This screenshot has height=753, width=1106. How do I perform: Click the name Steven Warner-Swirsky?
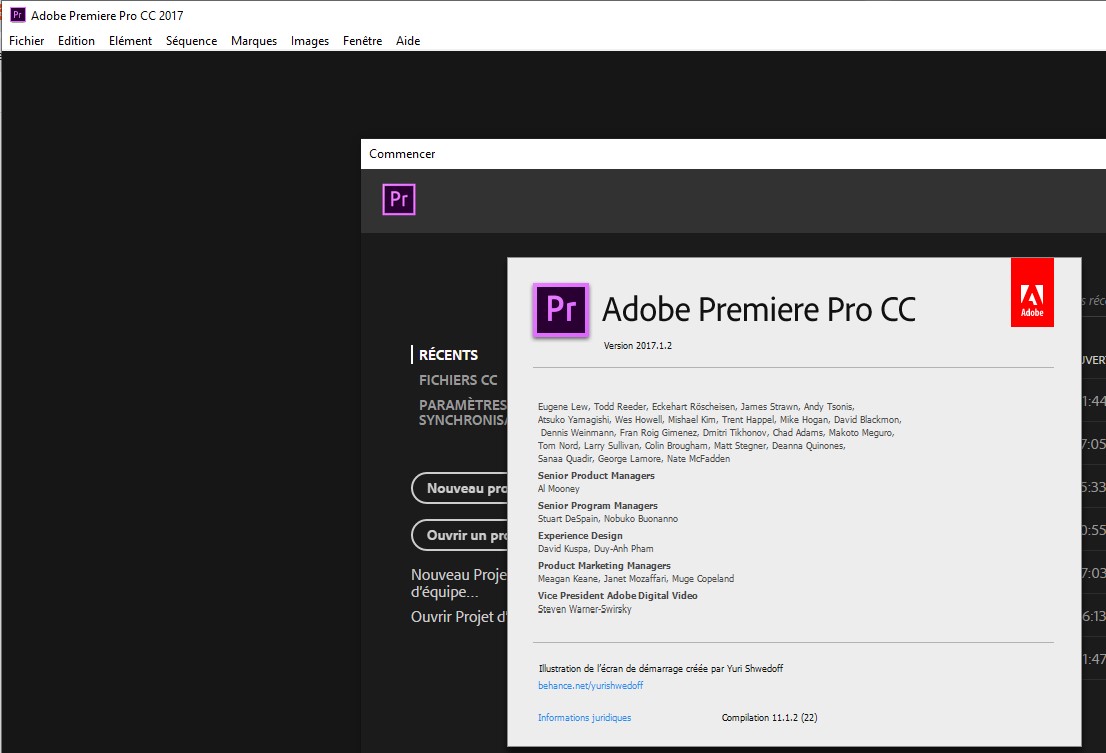[584, 609]
